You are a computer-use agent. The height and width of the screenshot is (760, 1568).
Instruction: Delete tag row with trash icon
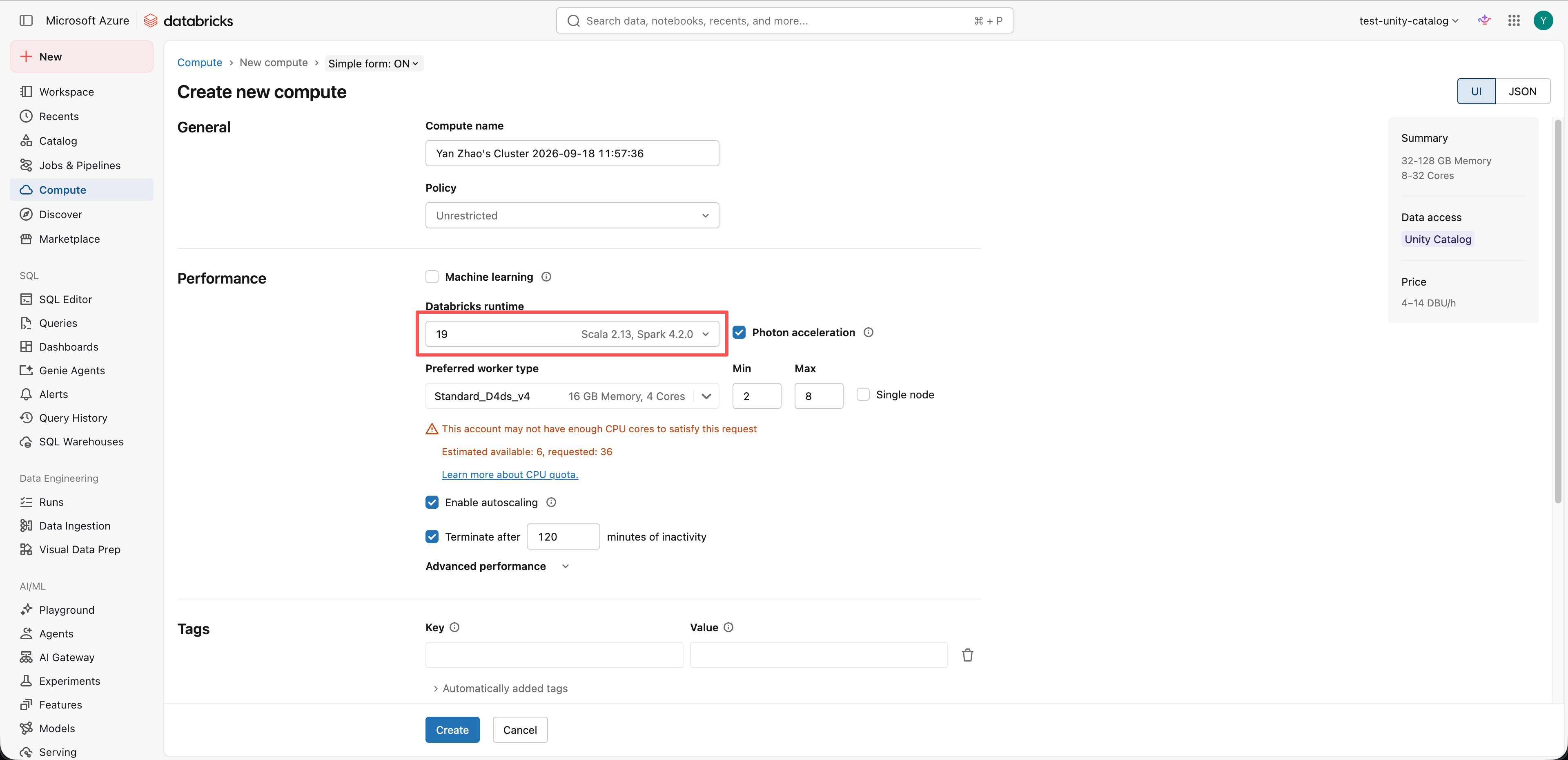pos(968,655)
